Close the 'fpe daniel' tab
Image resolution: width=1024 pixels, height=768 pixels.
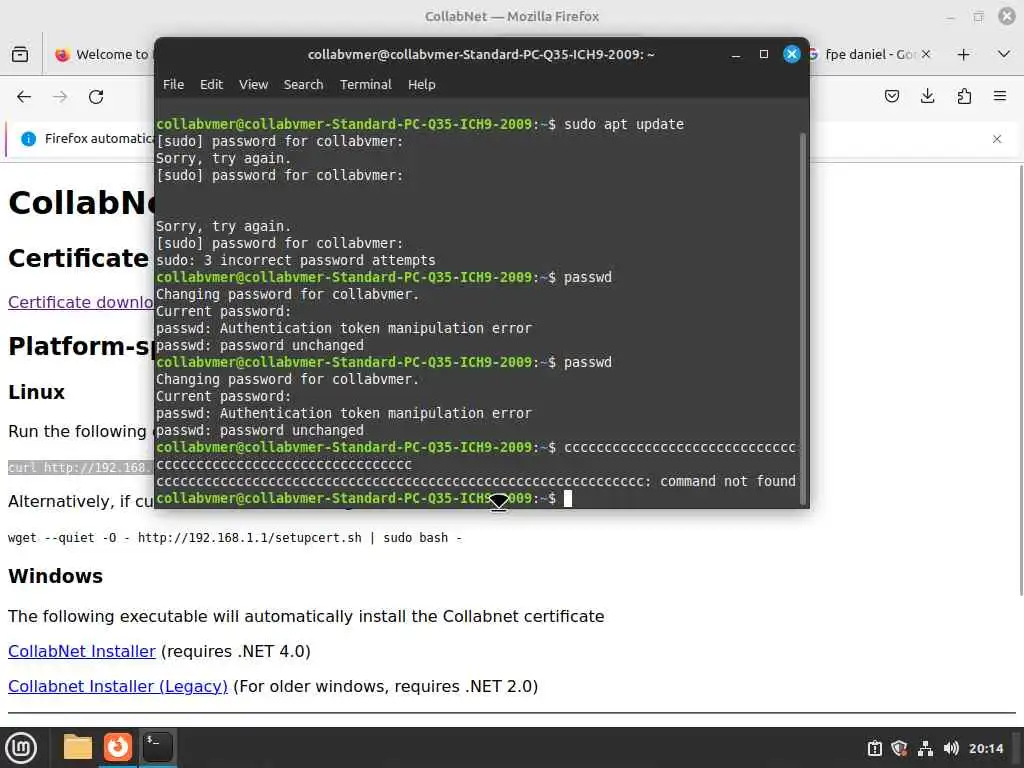925,54
